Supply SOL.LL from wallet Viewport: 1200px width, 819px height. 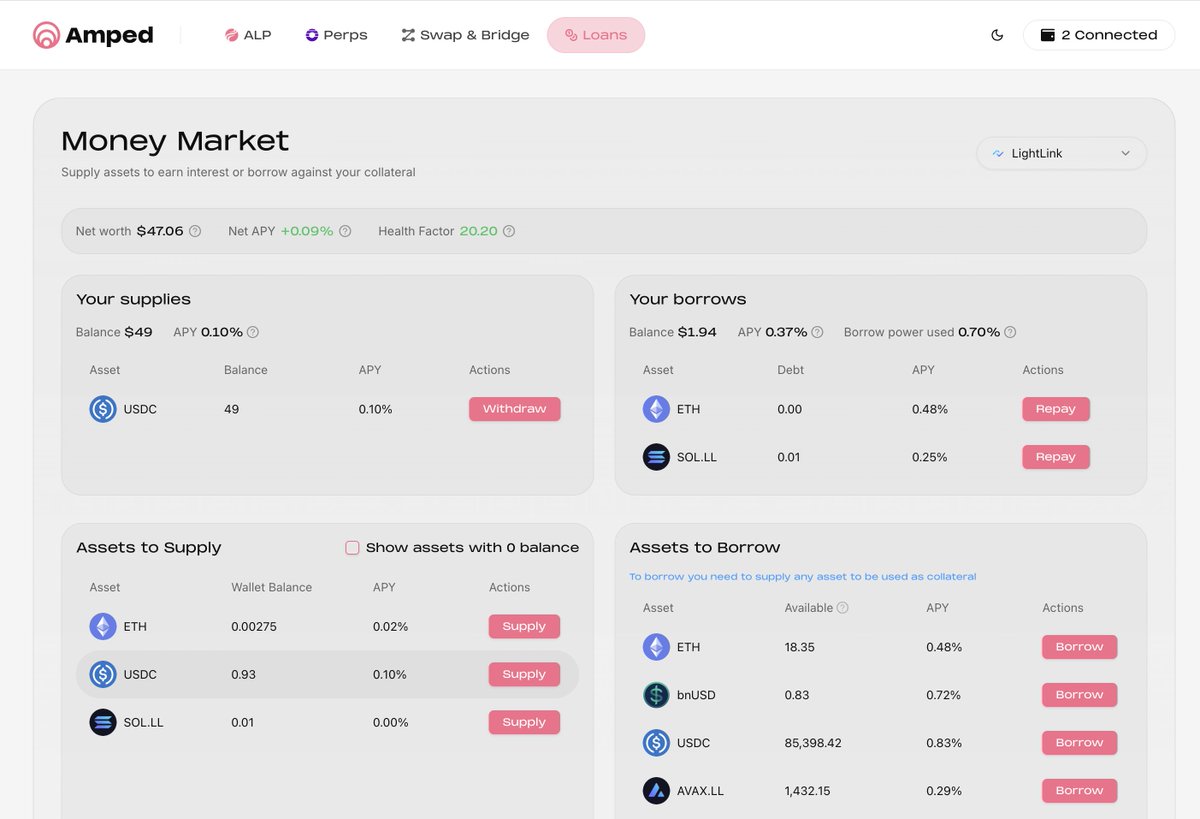coord(524,722)
